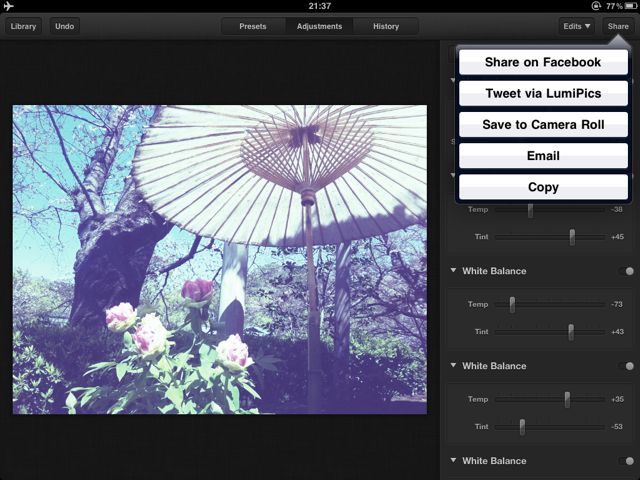Tap the -38 Temp value
The width and height of the screenshot is (640, 480).
[x=617, y=209]
